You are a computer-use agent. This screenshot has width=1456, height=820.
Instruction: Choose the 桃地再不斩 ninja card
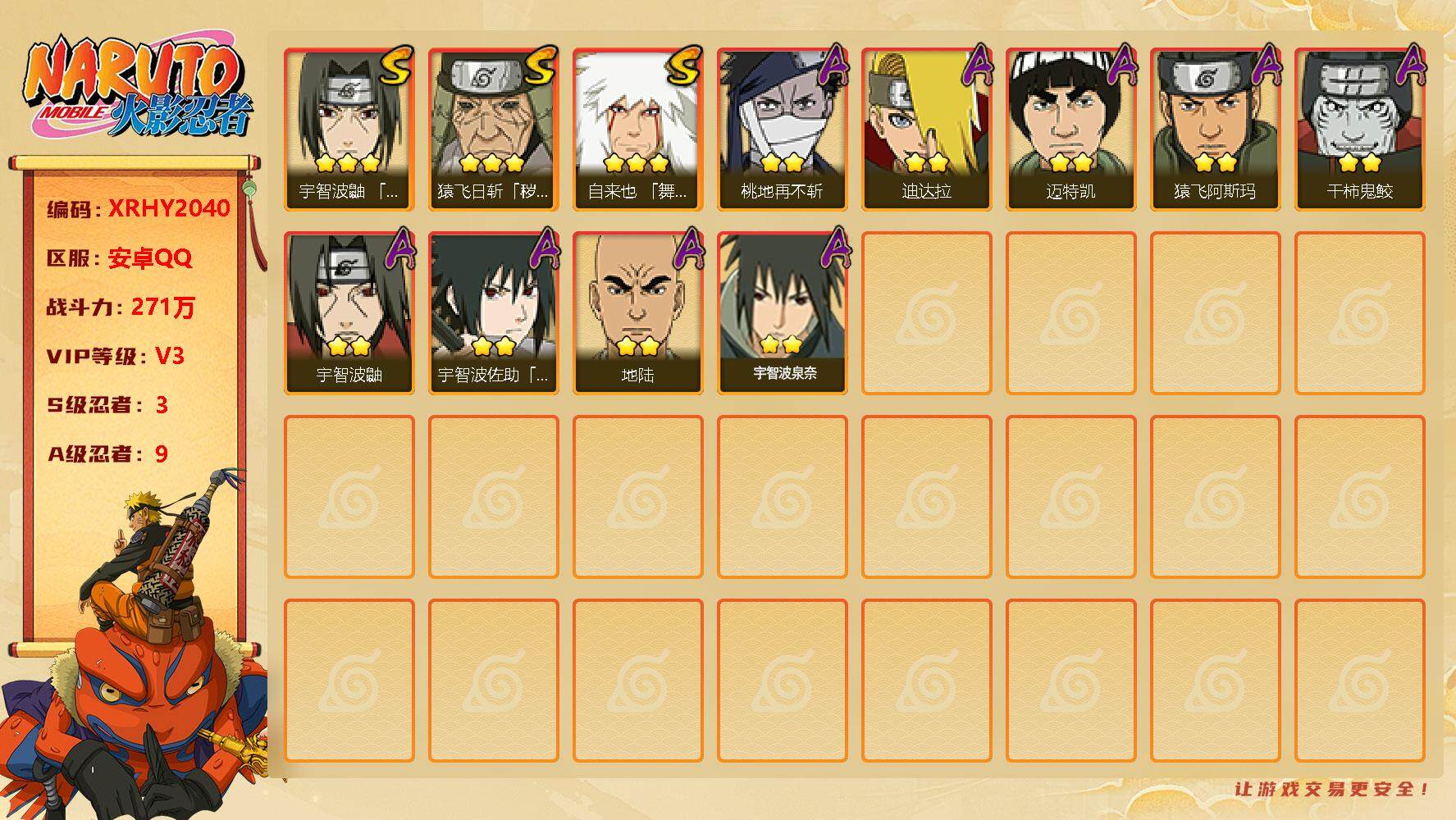(783, 130)
